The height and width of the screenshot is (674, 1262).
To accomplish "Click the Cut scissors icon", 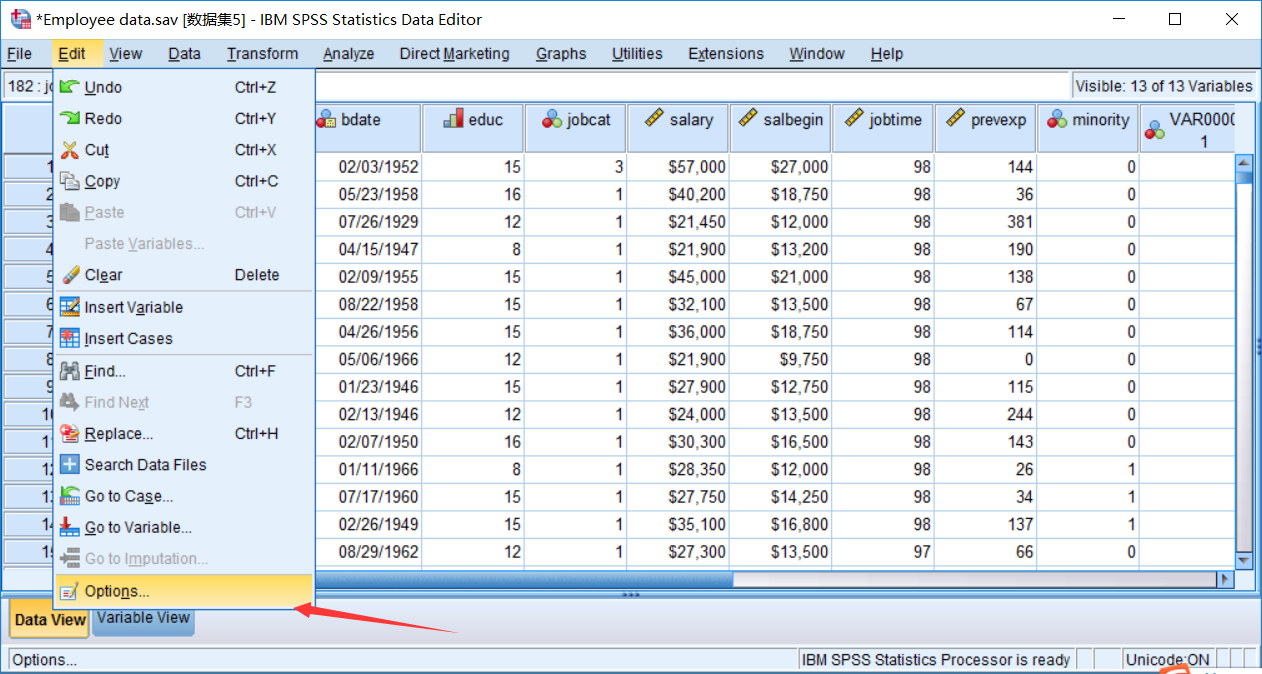I will pos(69,150).
